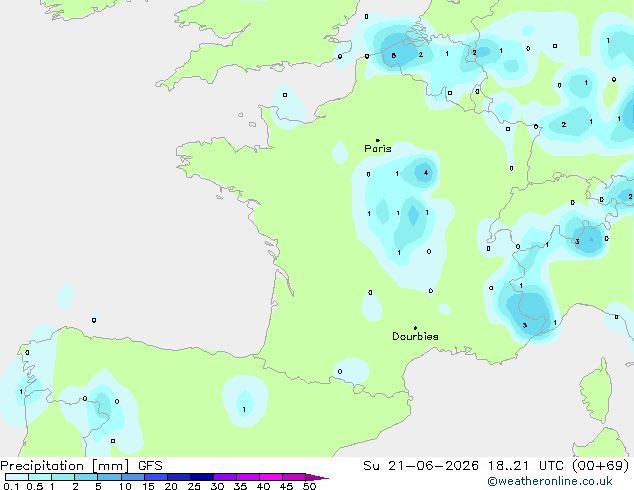Select the 'Precipitation [mm]' title text
This screenshot has height=490, width=634.
pyautogui.click(x=64, y=466)
